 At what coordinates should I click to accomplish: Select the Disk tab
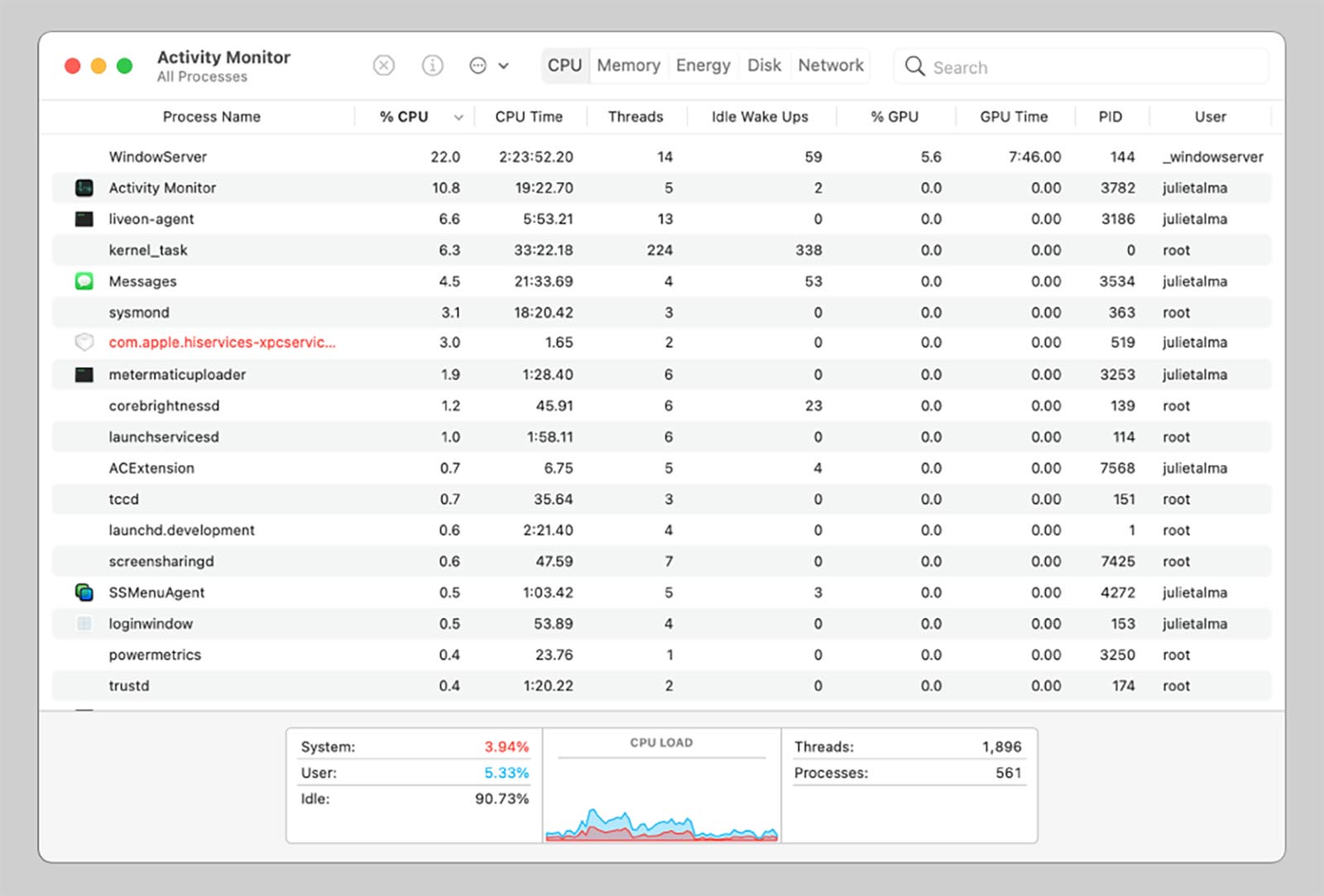[x=764, y=65]
